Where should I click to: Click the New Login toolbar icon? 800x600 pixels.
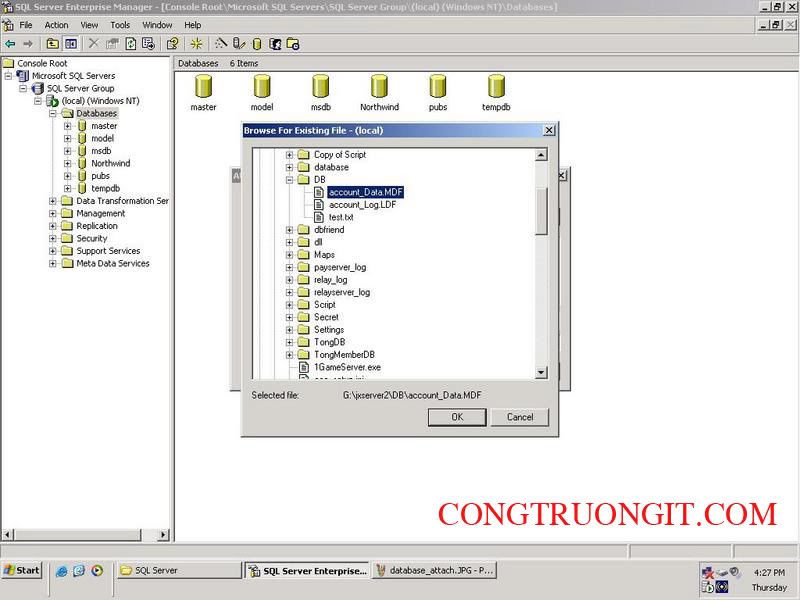point(275,44)
